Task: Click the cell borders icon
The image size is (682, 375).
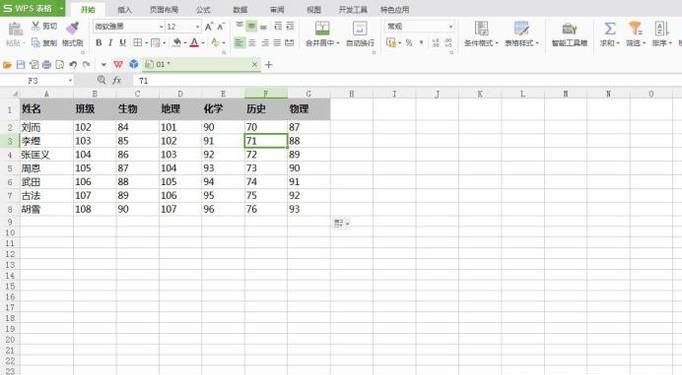Action: 137,43
